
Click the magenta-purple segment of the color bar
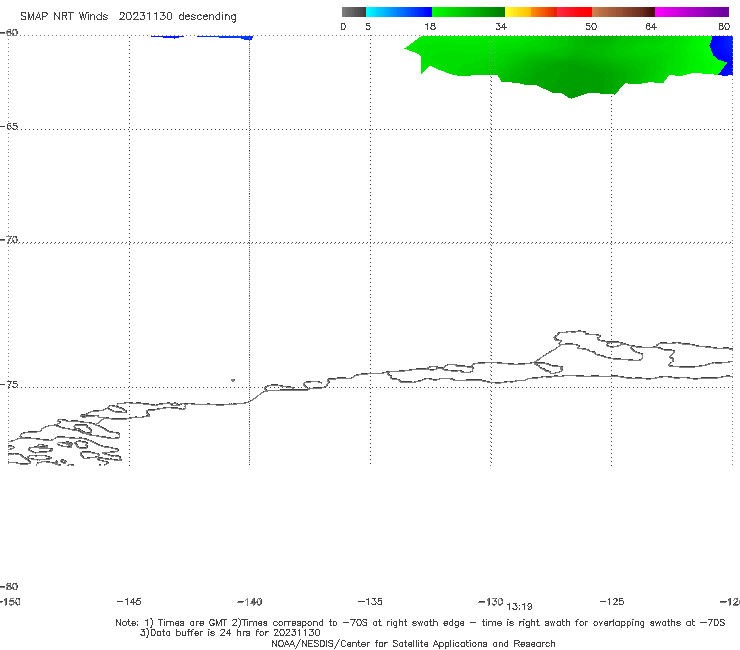coord(692,12)
